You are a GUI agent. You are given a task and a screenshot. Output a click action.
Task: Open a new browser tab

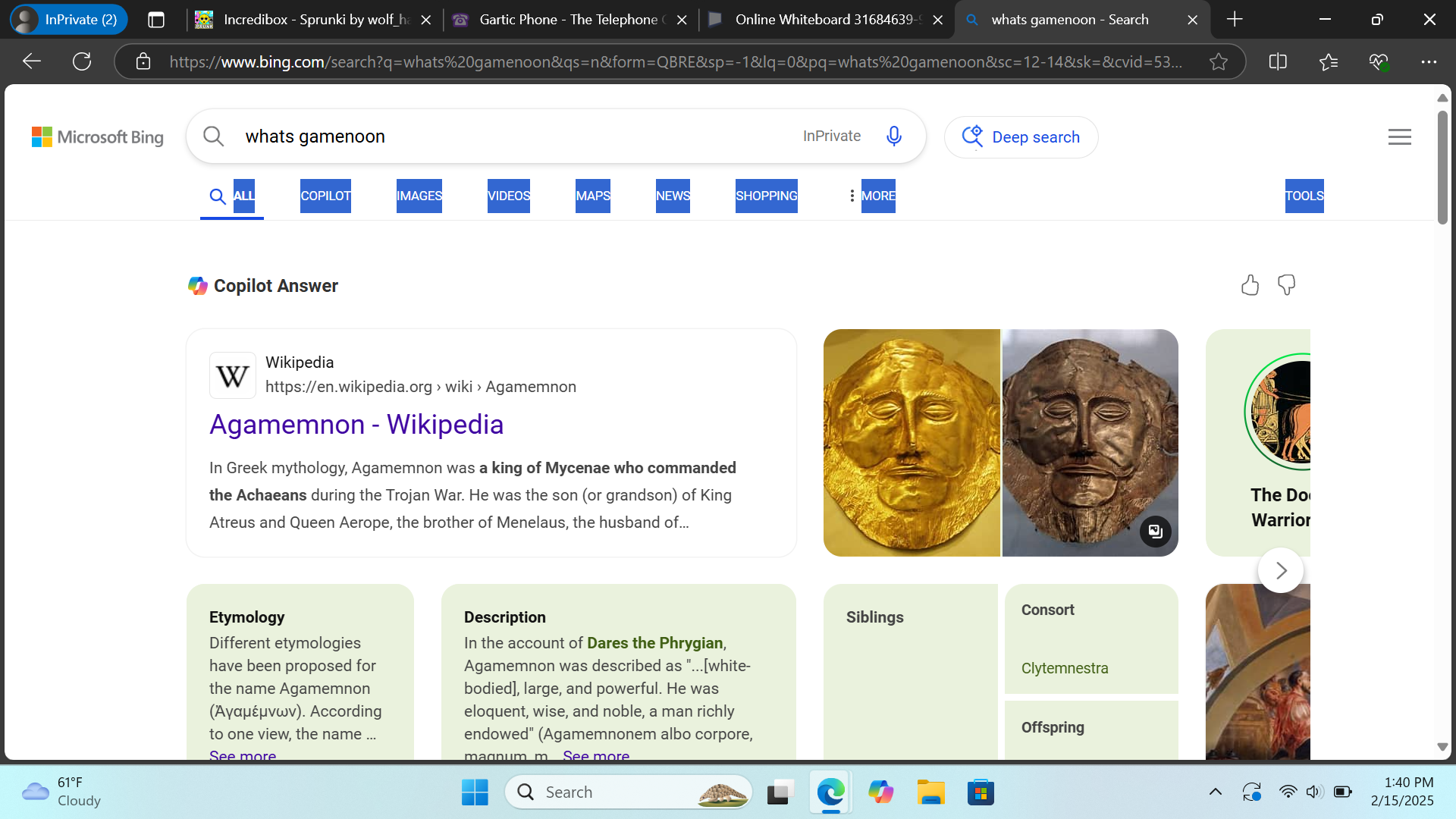1235,20
